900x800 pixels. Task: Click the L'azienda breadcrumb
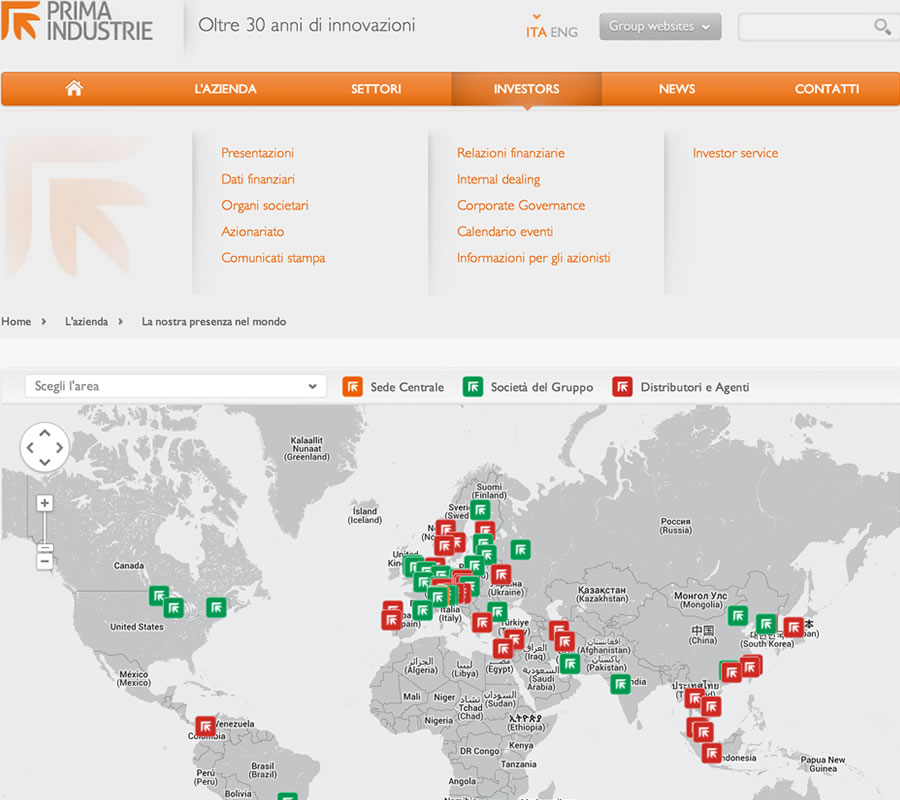(86, 321)
